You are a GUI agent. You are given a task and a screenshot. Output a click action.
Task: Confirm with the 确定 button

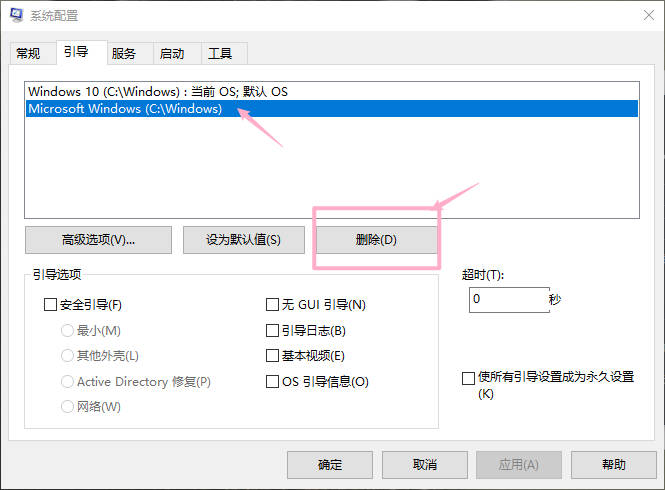[x=330, y=465]
